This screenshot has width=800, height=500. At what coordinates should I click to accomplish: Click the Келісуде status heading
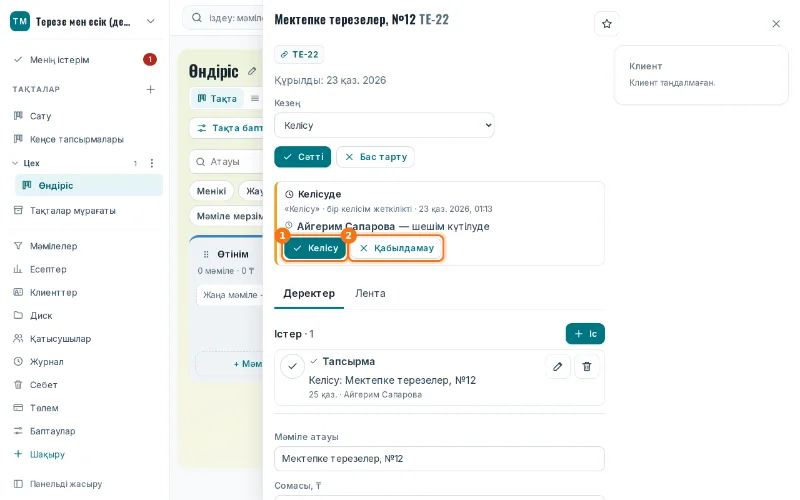point(319,194)
